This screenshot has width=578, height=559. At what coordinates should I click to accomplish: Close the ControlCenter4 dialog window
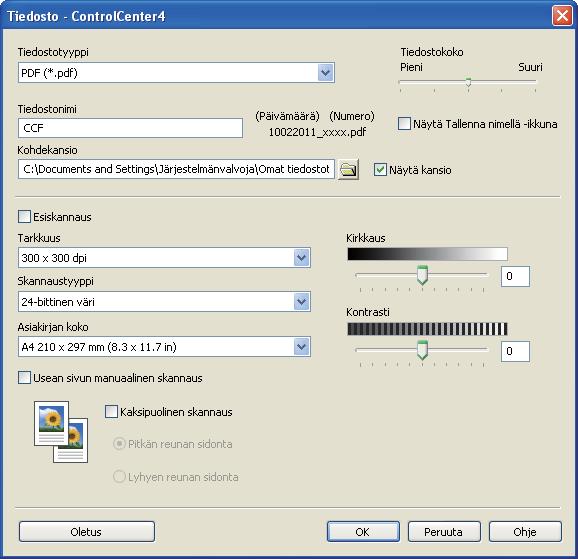(x=562, y=16)
